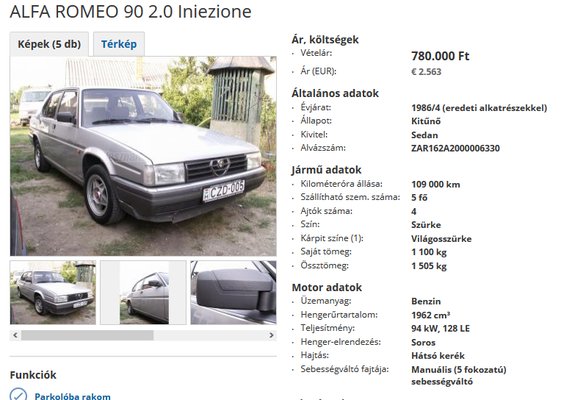The image size is (572, 400).
Task: Click the Parkolóba rakom checkmark icon
Action: click(x=18, y=395)
